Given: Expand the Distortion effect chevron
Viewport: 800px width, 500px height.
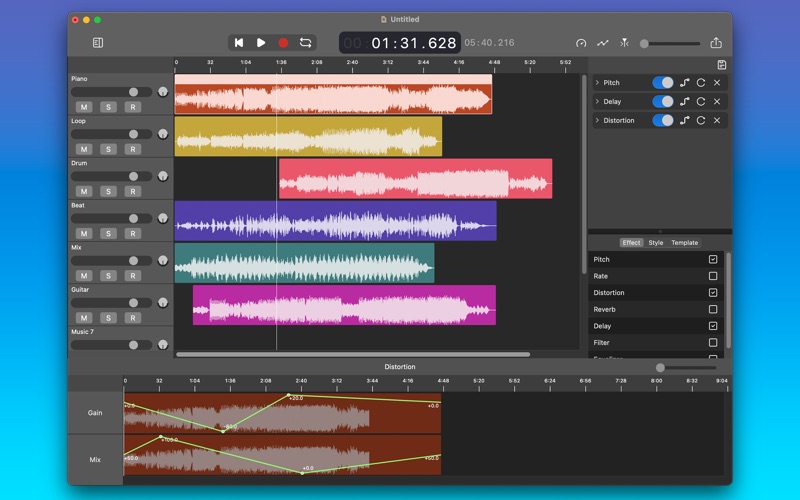Looking at the screenshot, I should tap(597, 120).
